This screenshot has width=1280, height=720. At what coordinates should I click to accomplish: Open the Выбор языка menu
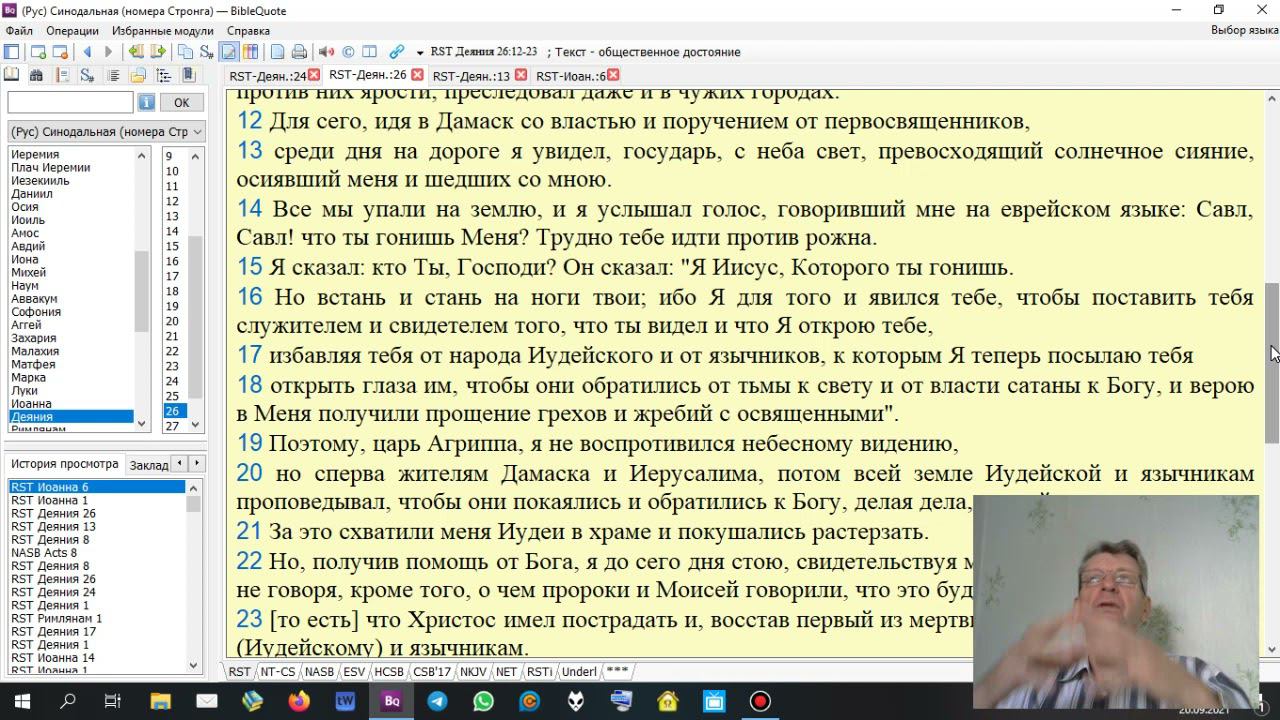[1244, 31]
